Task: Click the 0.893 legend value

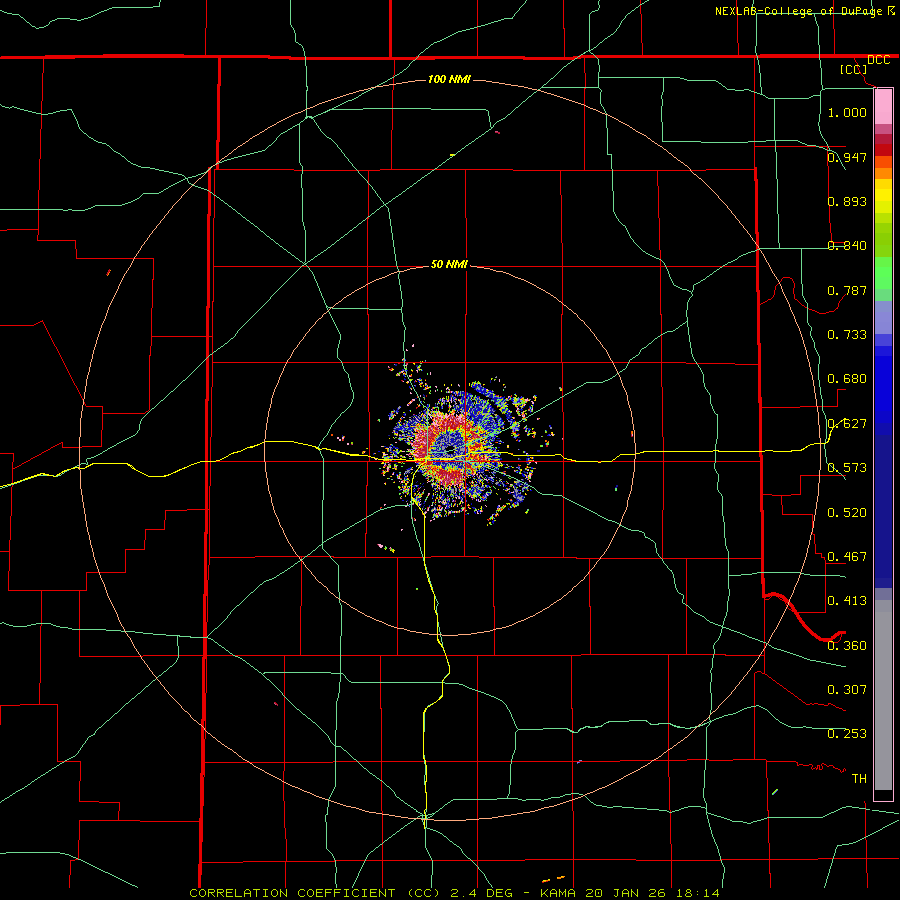Action: point(847,201)
